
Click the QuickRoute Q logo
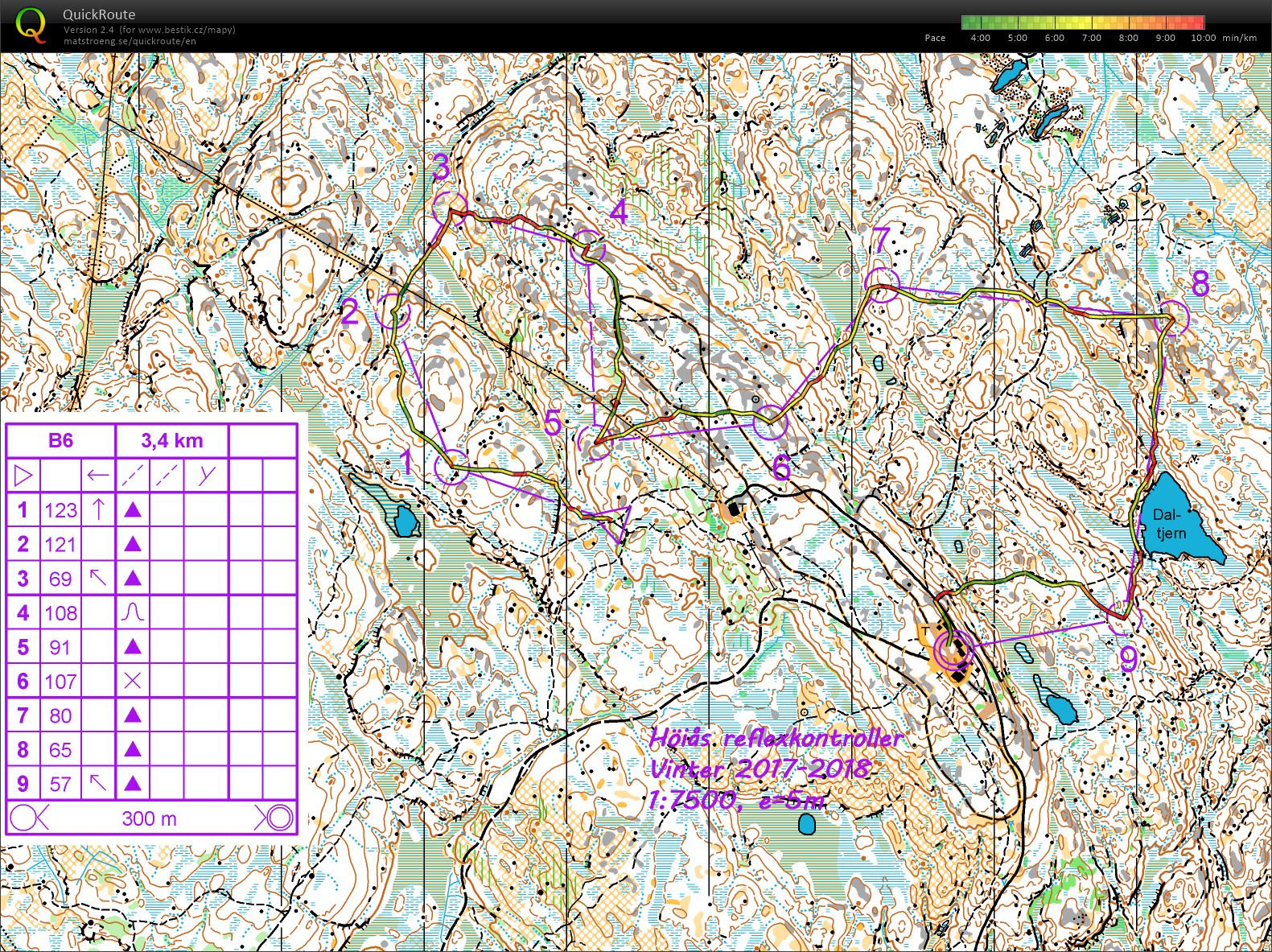pos(31,24)
